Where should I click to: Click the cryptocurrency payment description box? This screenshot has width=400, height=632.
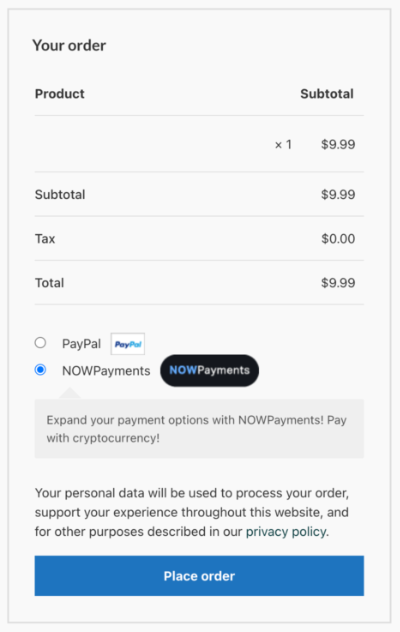(199, 429)
